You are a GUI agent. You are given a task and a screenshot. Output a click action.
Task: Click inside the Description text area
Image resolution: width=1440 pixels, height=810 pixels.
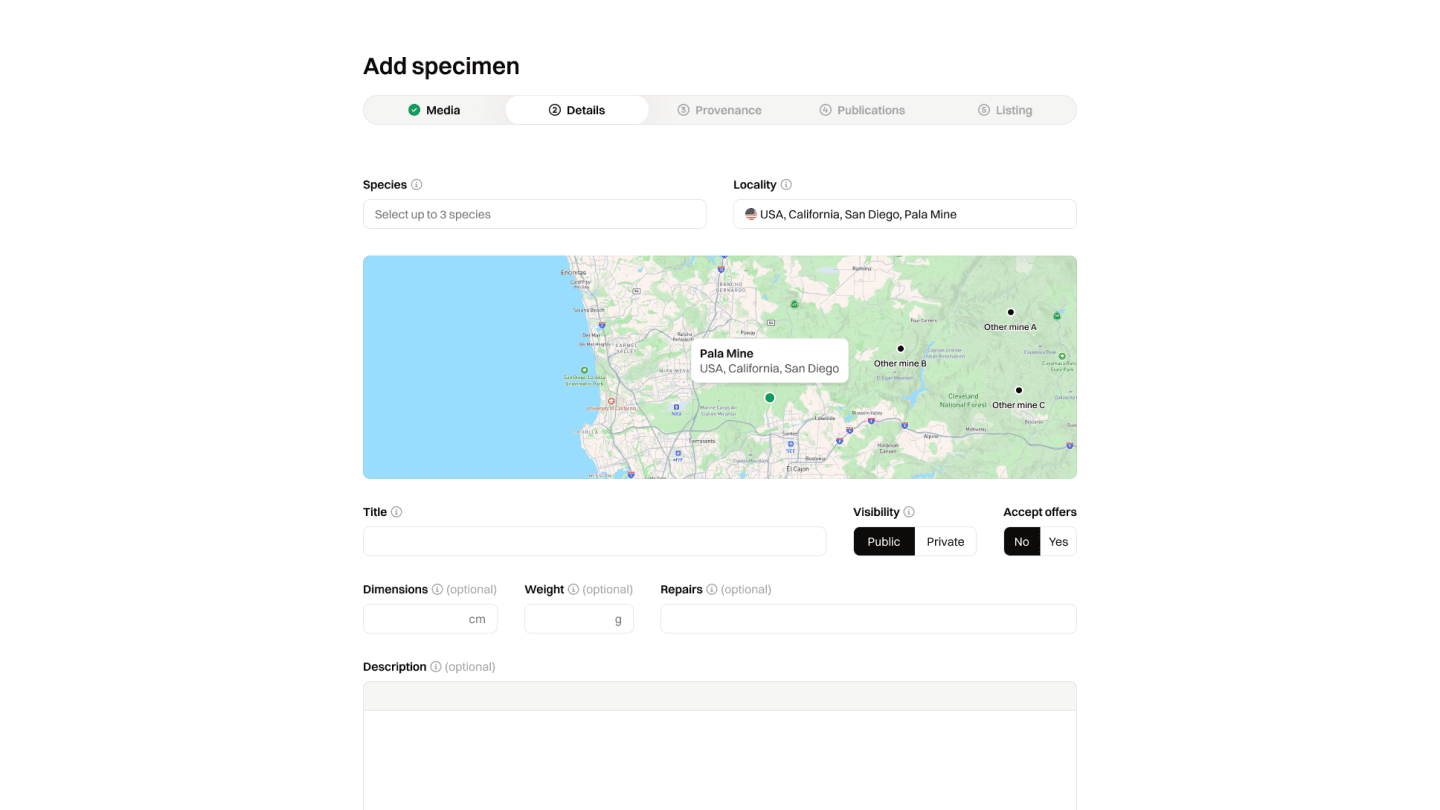(x=720, y=760)
